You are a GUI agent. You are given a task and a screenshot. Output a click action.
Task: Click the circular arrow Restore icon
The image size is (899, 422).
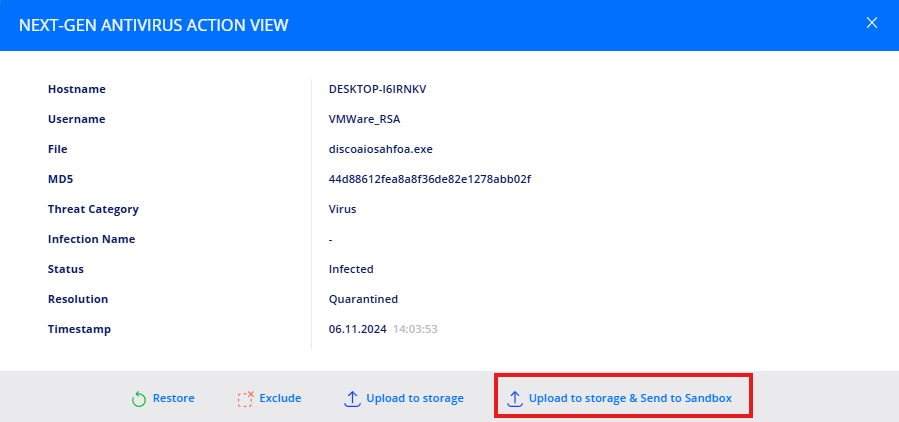[x=139, y=399]
